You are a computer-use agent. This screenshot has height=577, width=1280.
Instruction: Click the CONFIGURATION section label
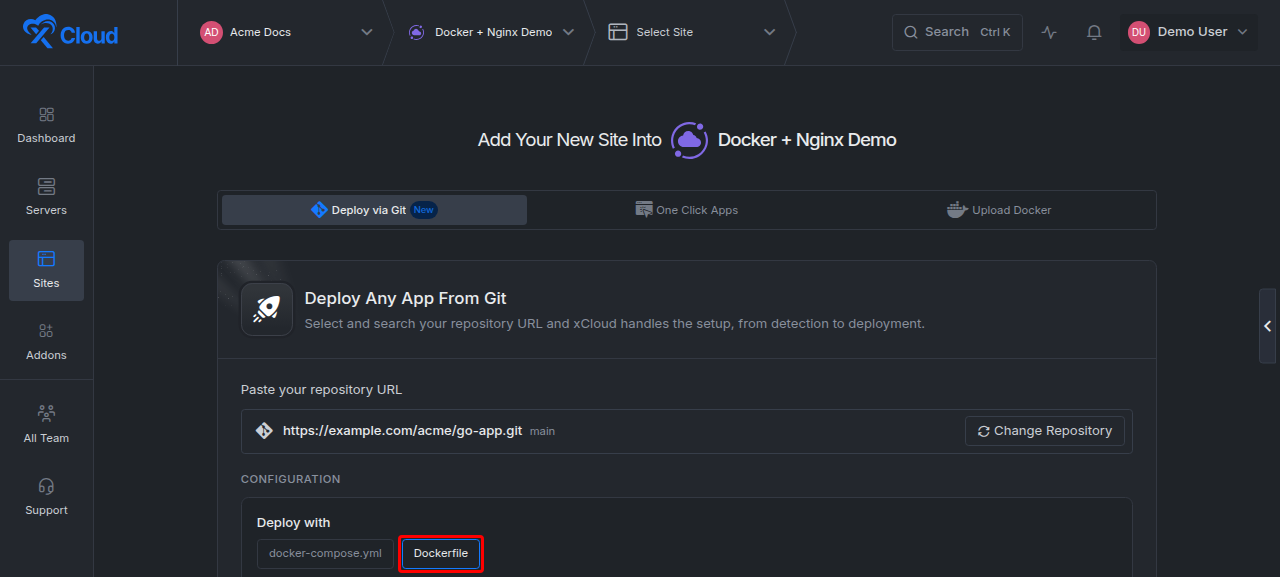290,479
